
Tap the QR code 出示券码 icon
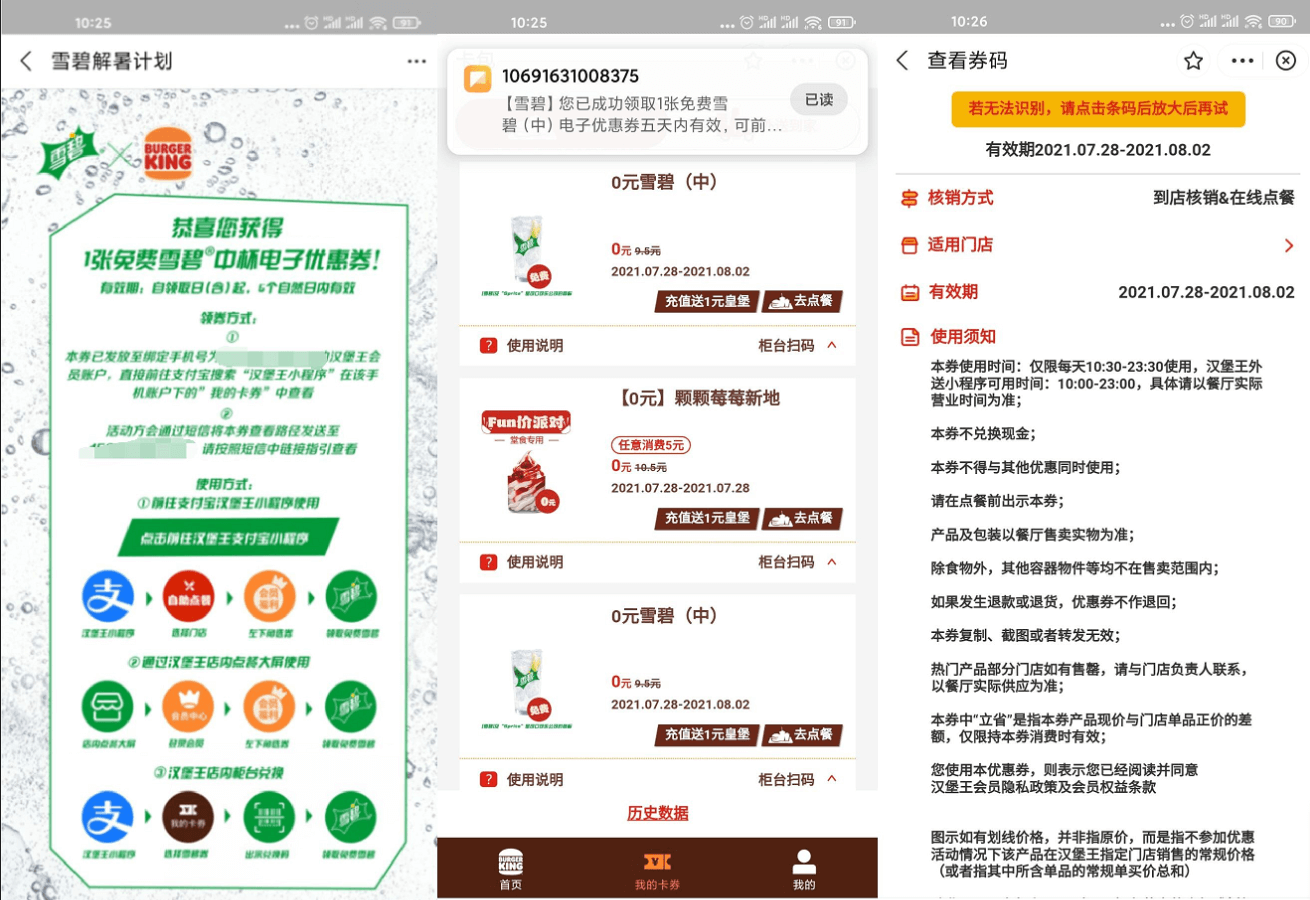[x=270, y=817]
